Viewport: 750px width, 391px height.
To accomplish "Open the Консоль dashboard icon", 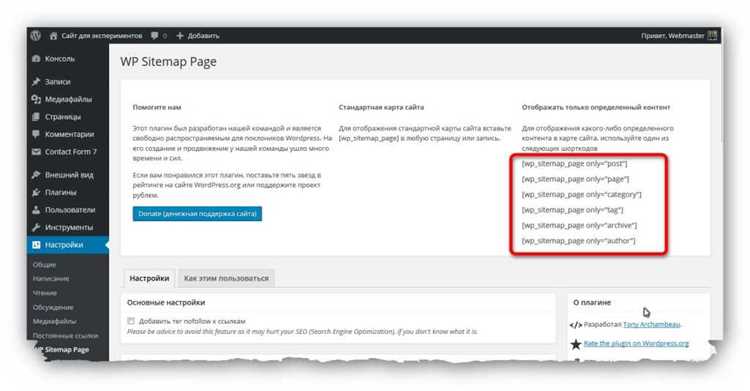I will click(x=36, y=59).
